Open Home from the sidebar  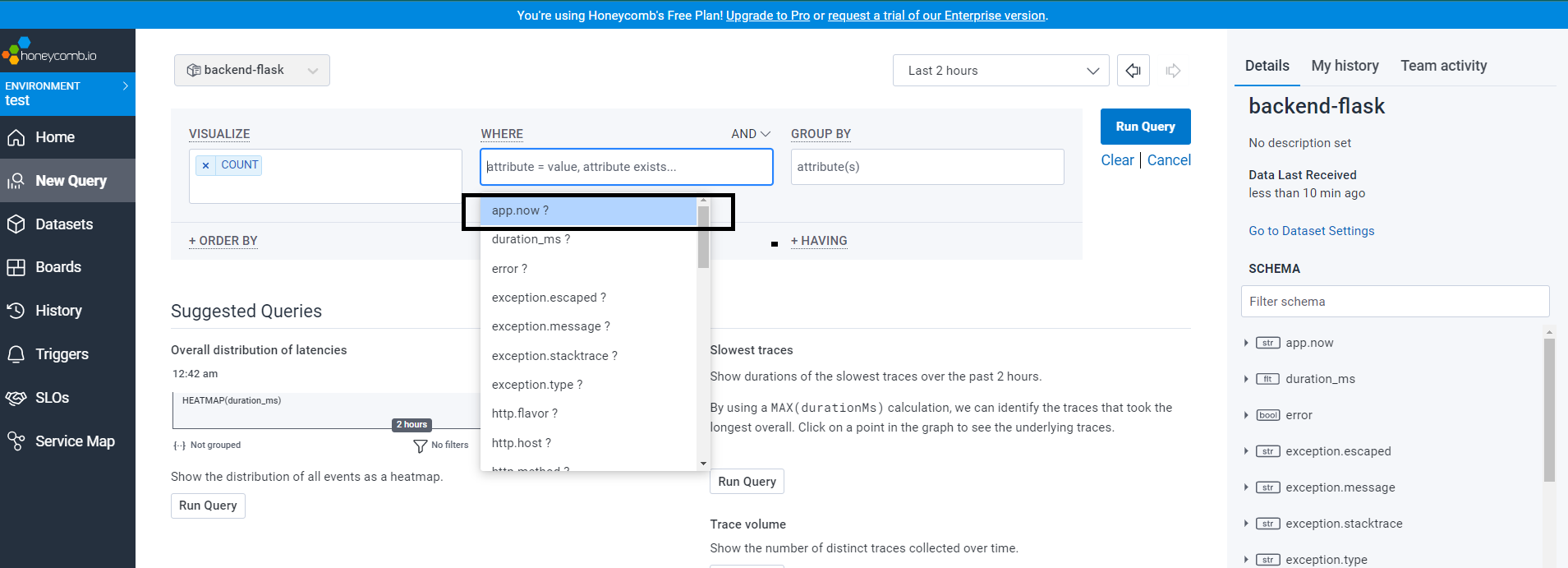(x=67, y=137)
